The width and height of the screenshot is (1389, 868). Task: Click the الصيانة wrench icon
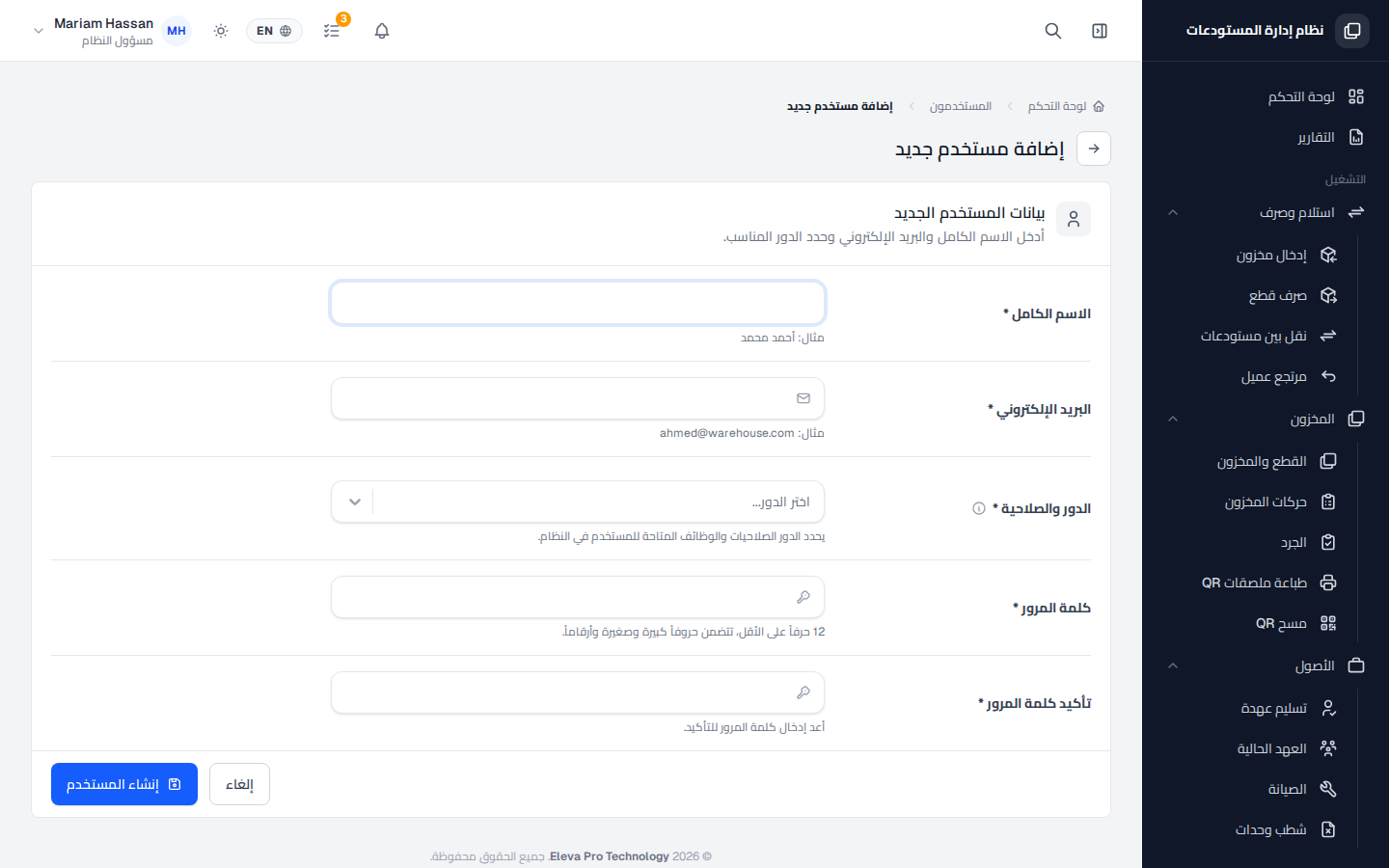pyautogui.click(x=1328, y=789)
